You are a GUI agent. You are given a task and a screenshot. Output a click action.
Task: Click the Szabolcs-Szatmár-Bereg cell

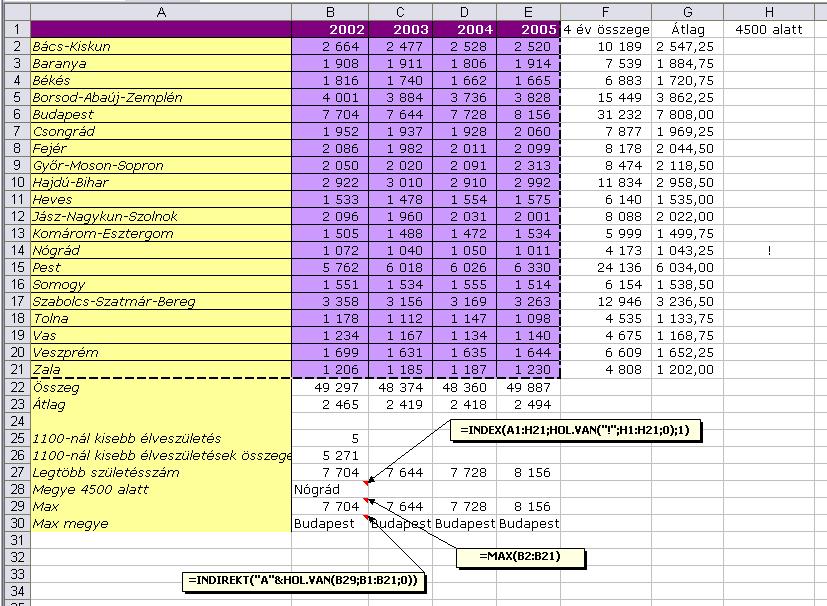(x=161, y=302)
